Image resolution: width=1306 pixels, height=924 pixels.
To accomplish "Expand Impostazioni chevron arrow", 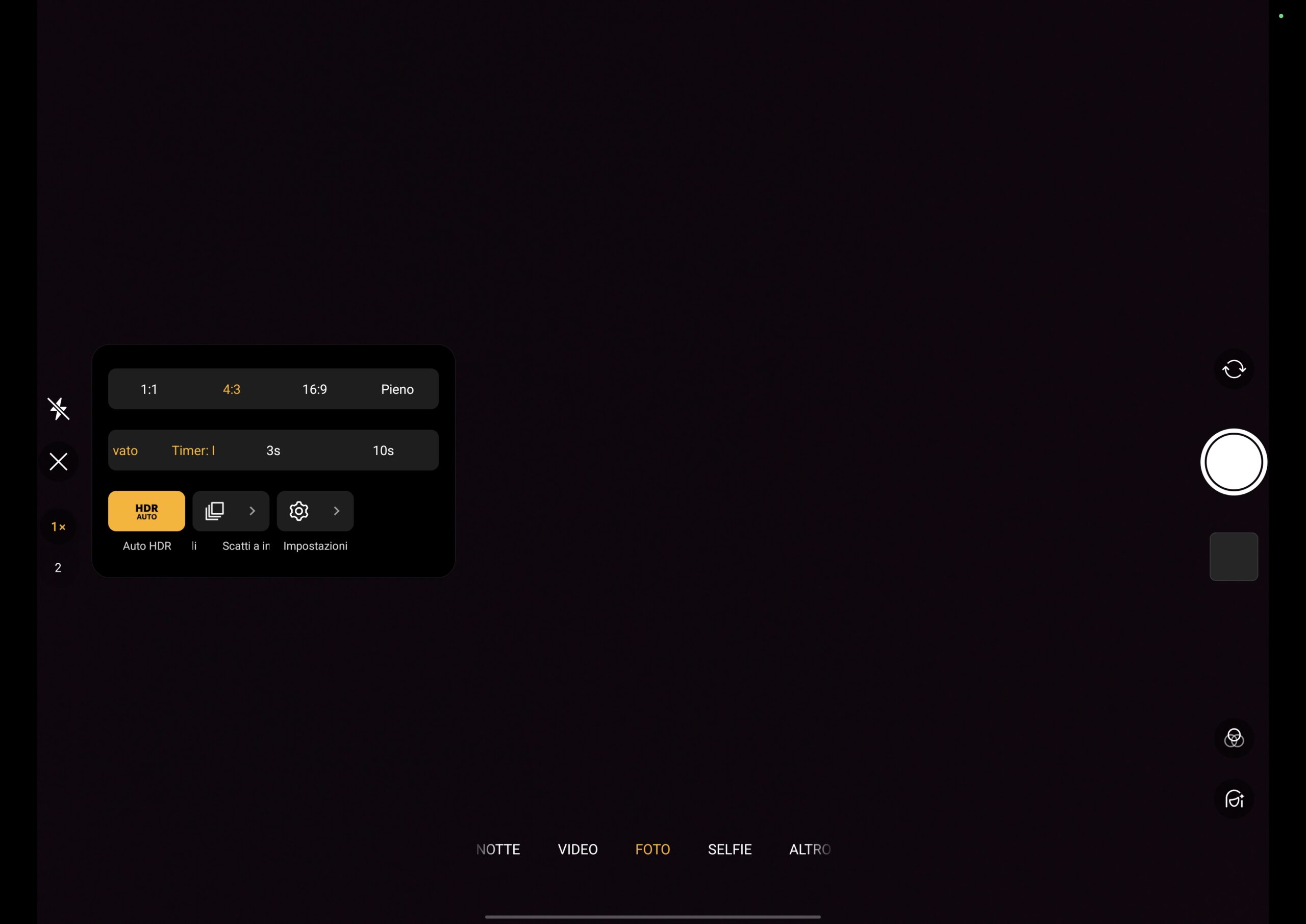I will 337,511.
